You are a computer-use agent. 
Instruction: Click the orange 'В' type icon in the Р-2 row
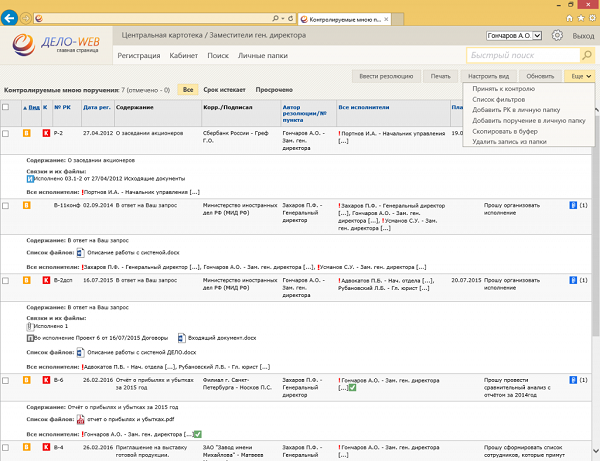click(x=27, y=132)
